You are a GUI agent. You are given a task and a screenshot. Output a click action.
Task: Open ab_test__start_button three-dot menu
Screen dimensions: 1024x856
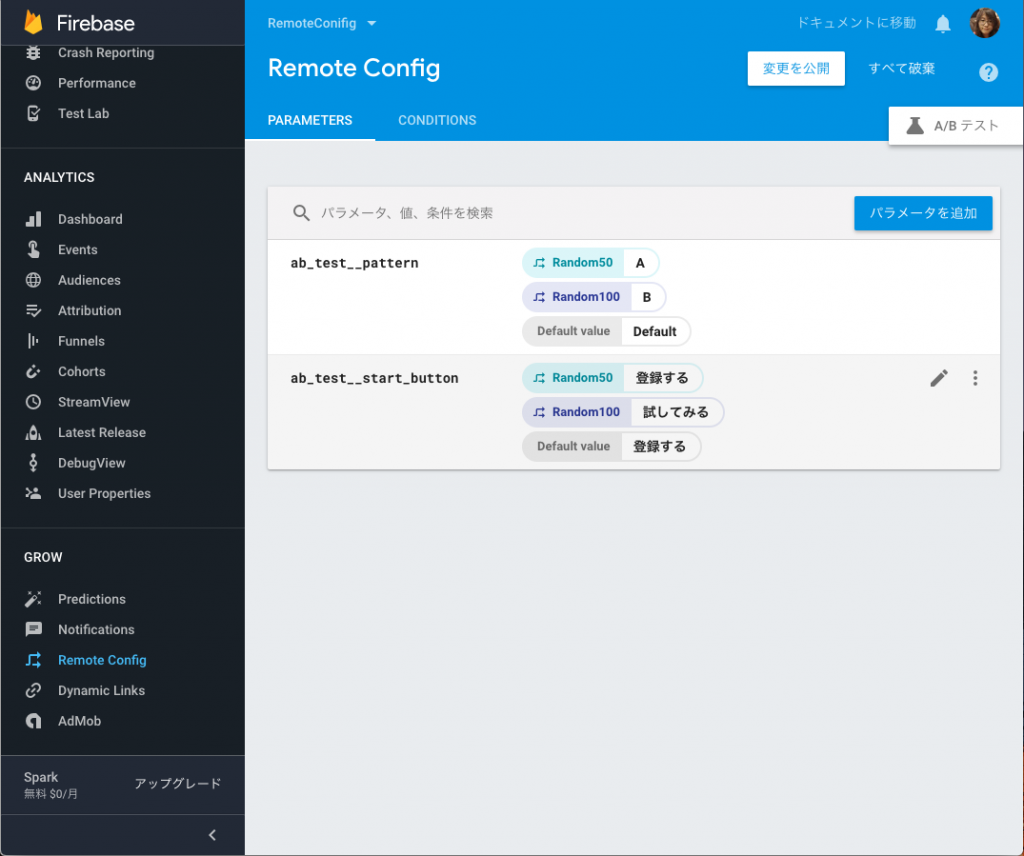[975, 378]
